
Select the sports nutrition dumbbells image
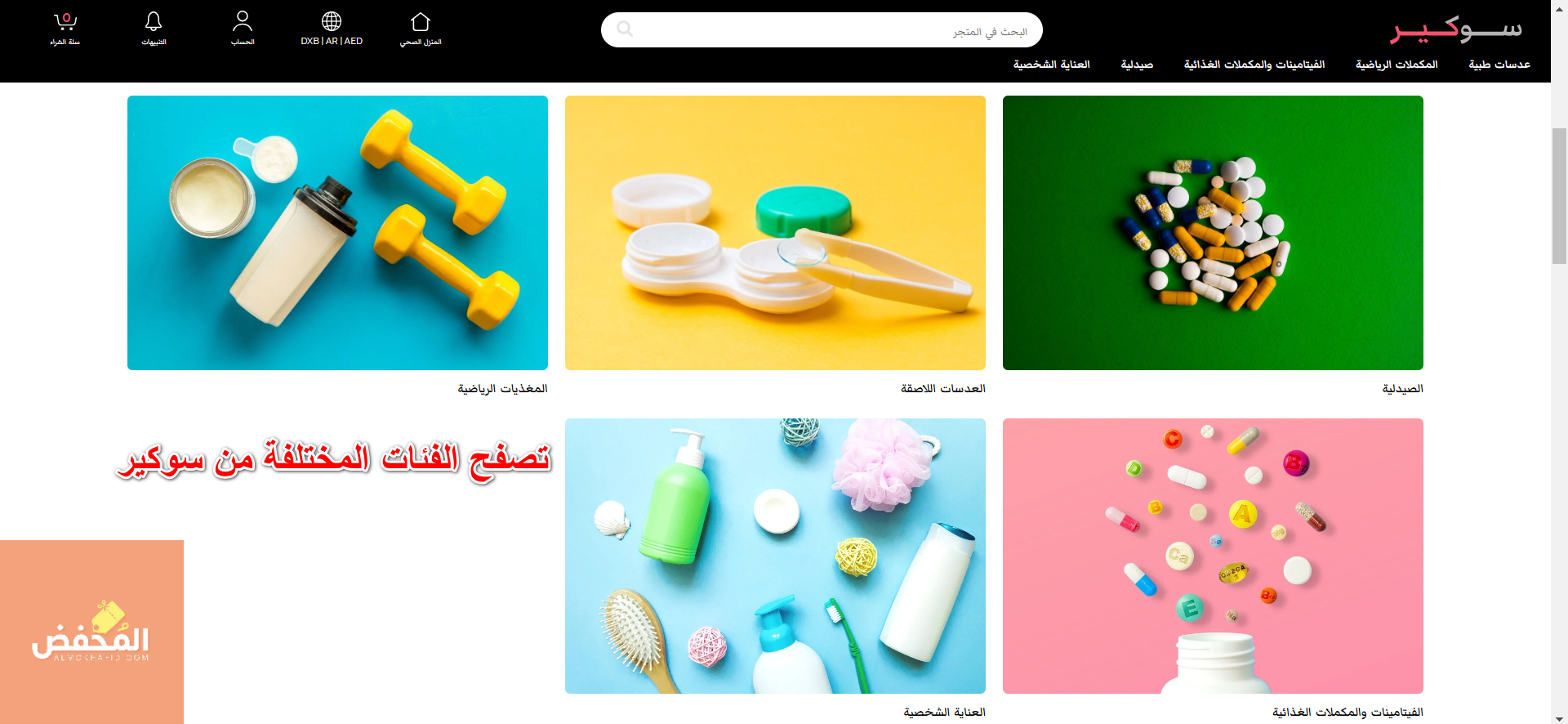point(337,233)
